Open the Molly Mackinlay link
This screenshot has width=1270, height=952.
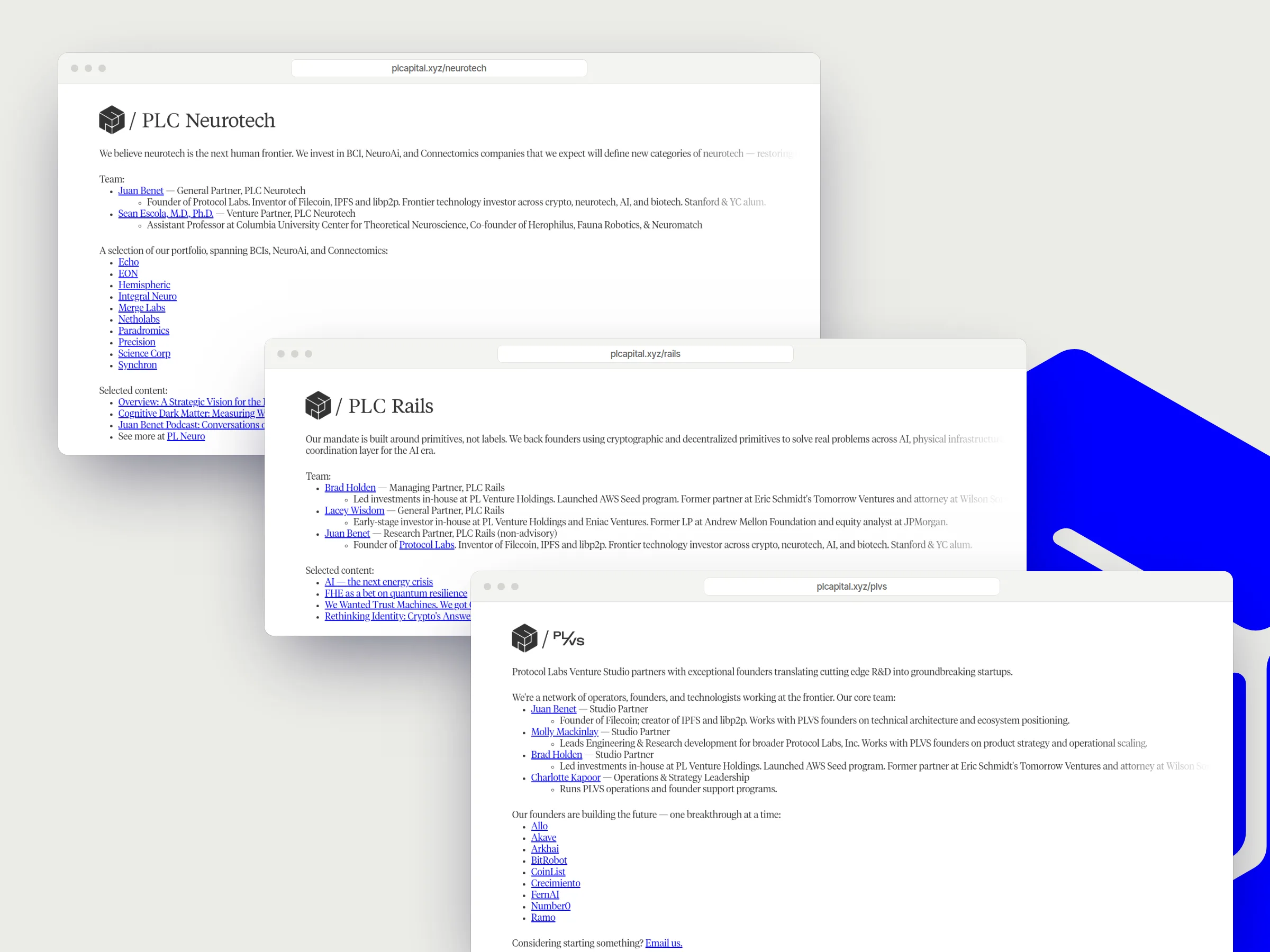point(565,732)
